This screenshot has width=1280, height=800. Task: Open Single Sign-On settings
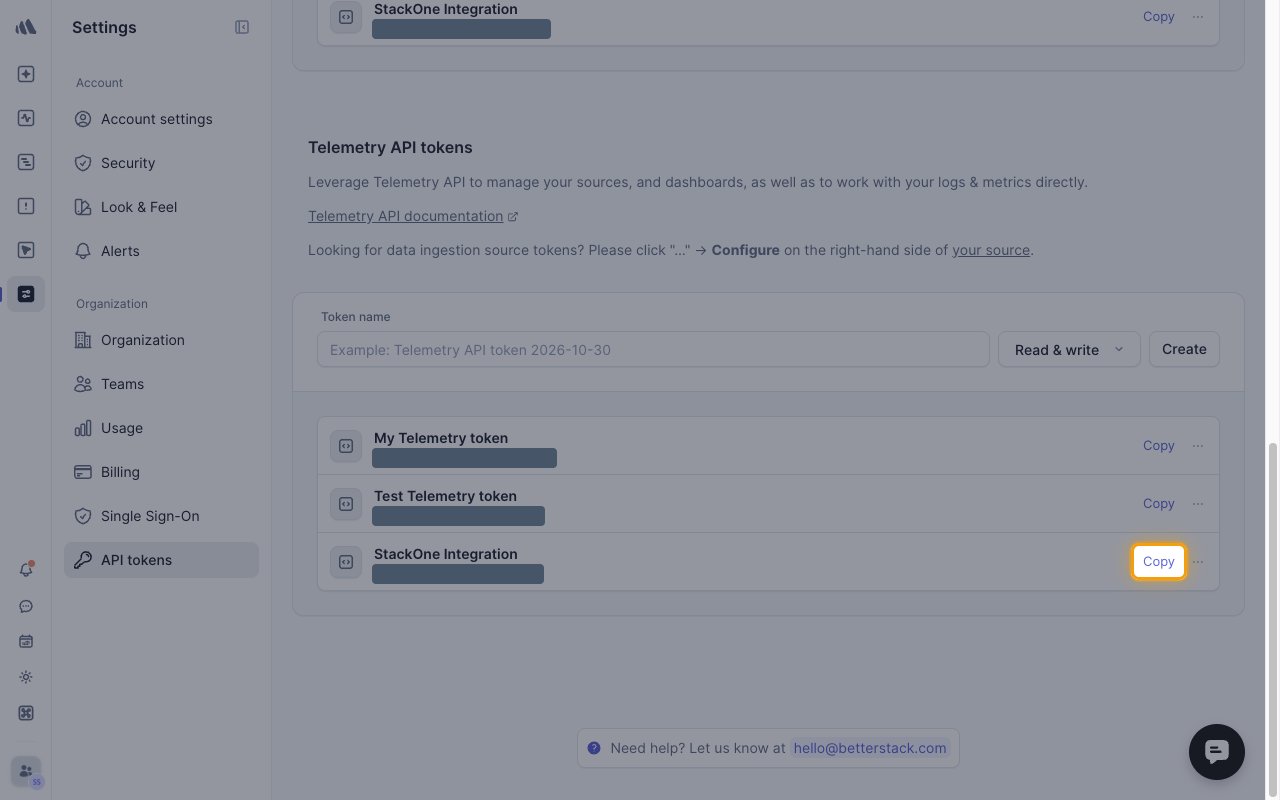click(161, 516)
